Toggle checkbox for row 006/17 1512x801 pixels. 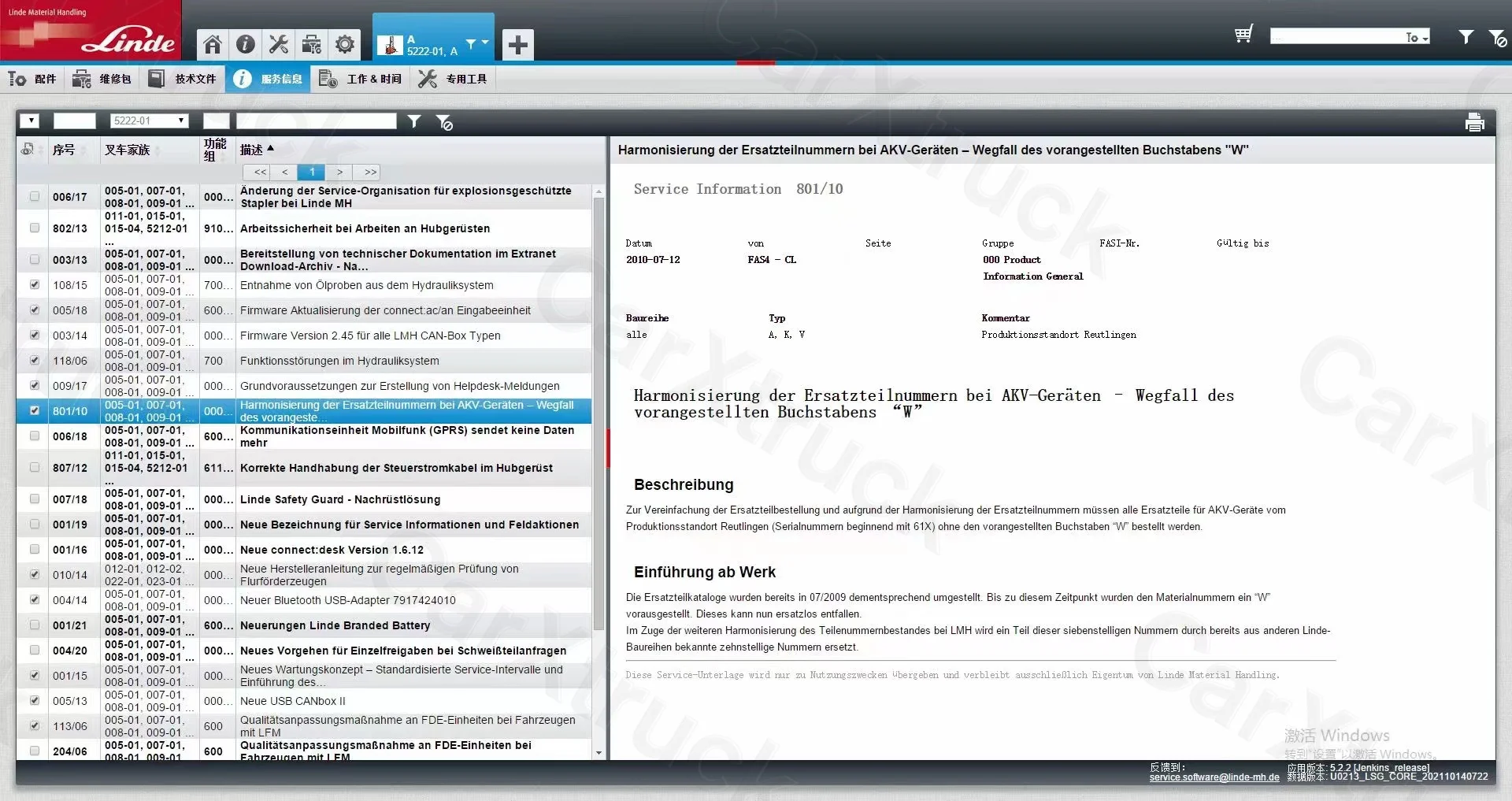point(35,196)
